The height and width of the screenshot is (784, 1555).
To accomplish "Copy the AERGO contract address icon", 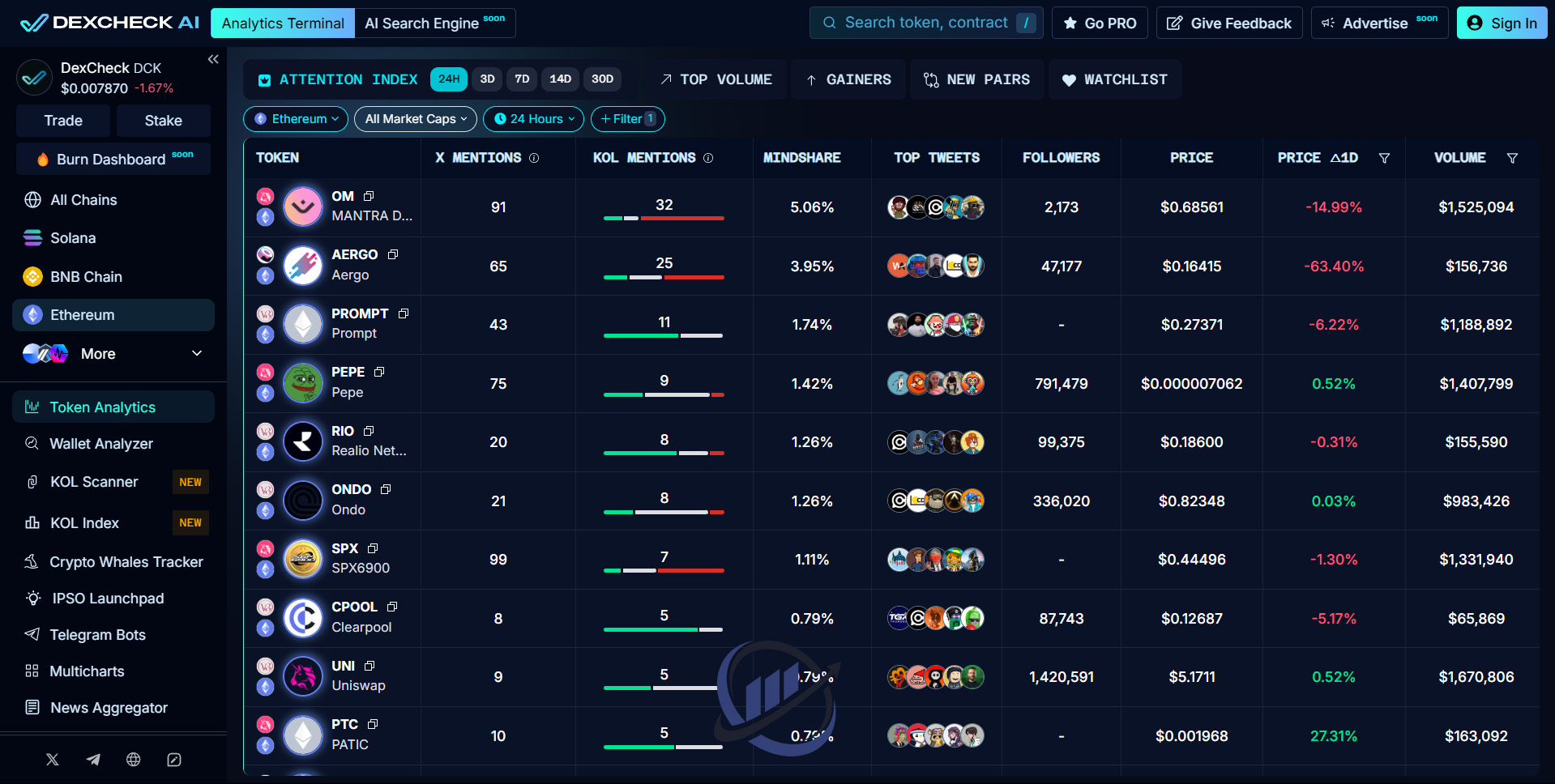I will pos(393,254).
